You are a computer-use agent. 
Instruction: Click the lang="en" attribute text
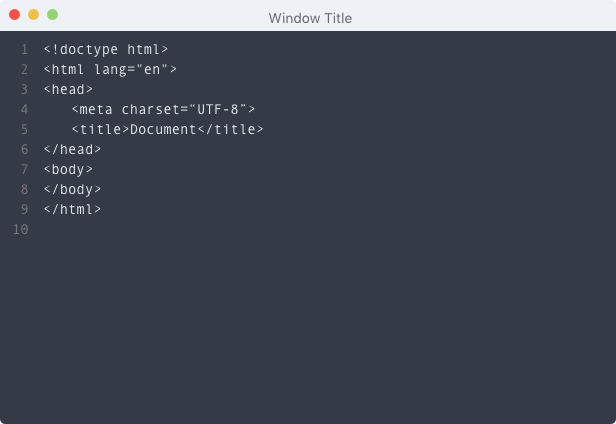[x=139, y=69]
